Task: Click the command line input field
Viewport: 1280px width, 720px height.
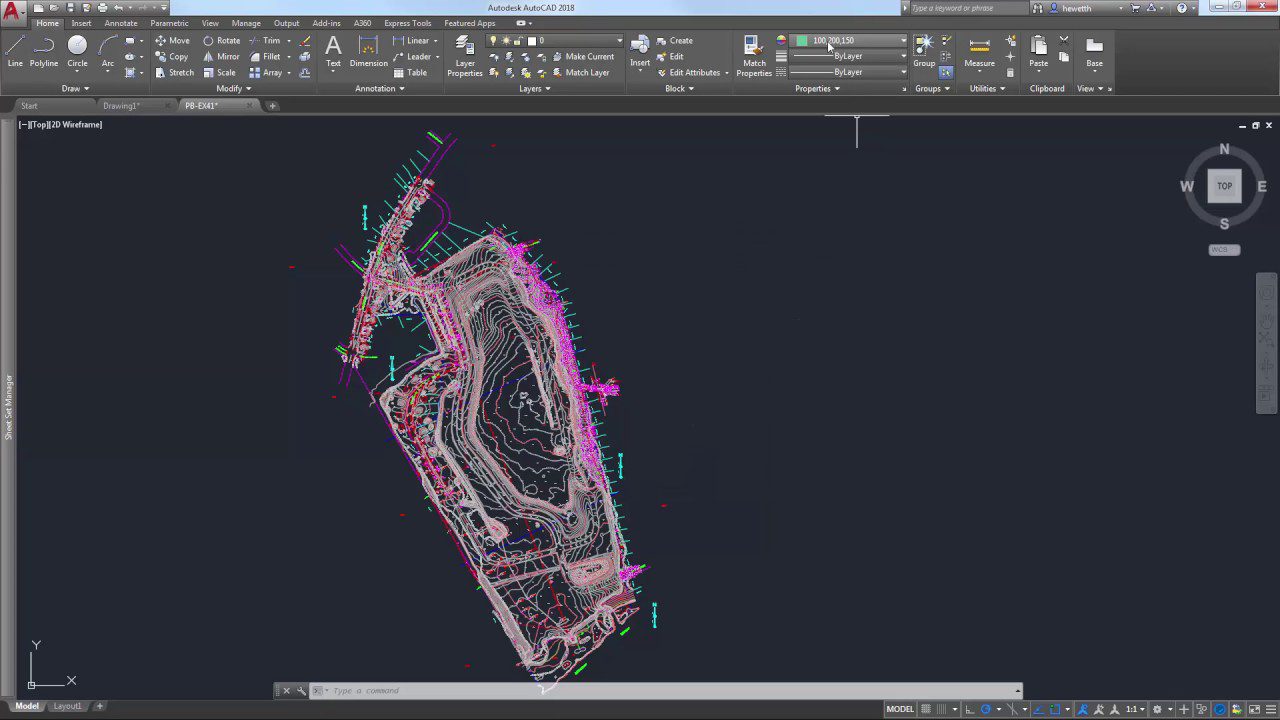Action: click(670, 690)
